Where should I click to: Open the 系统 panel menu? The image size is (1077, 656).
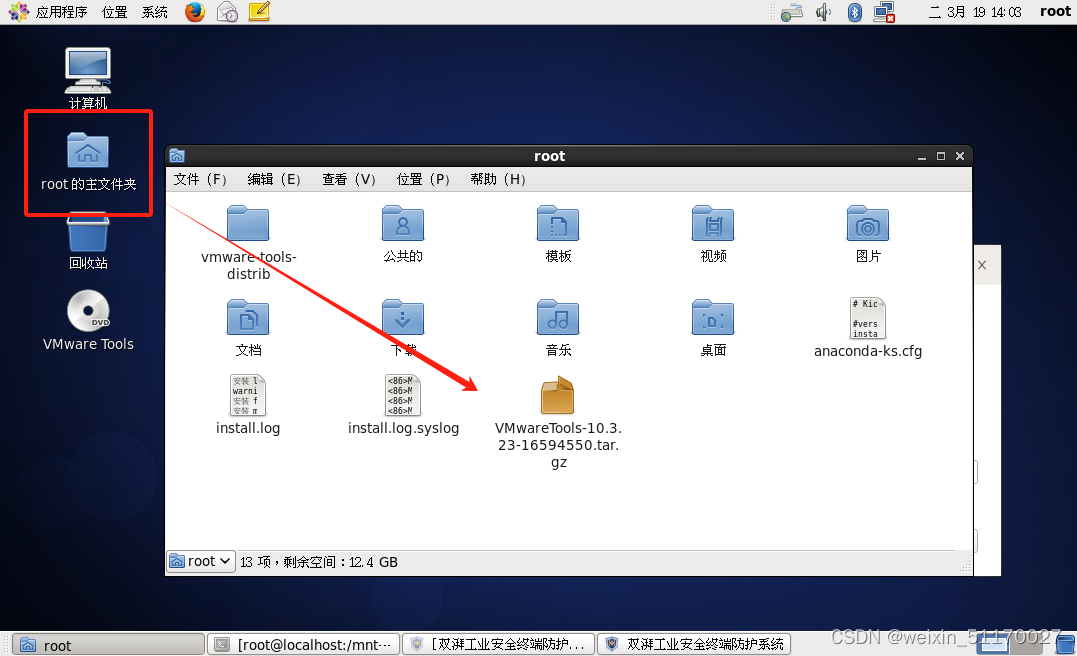point(155,12)
